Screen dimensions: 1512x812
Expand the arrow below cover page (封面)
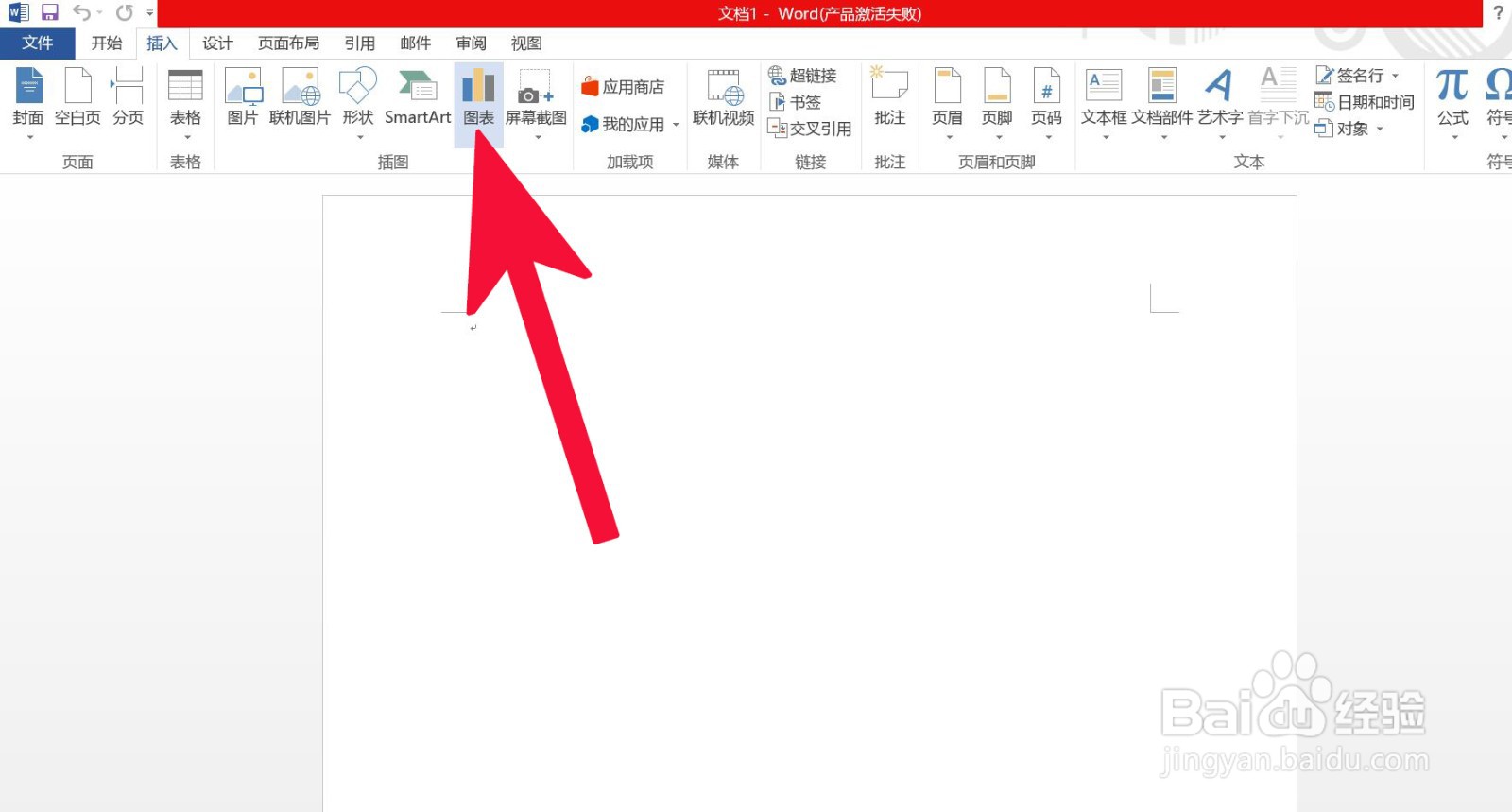click(x=29, y=138)
